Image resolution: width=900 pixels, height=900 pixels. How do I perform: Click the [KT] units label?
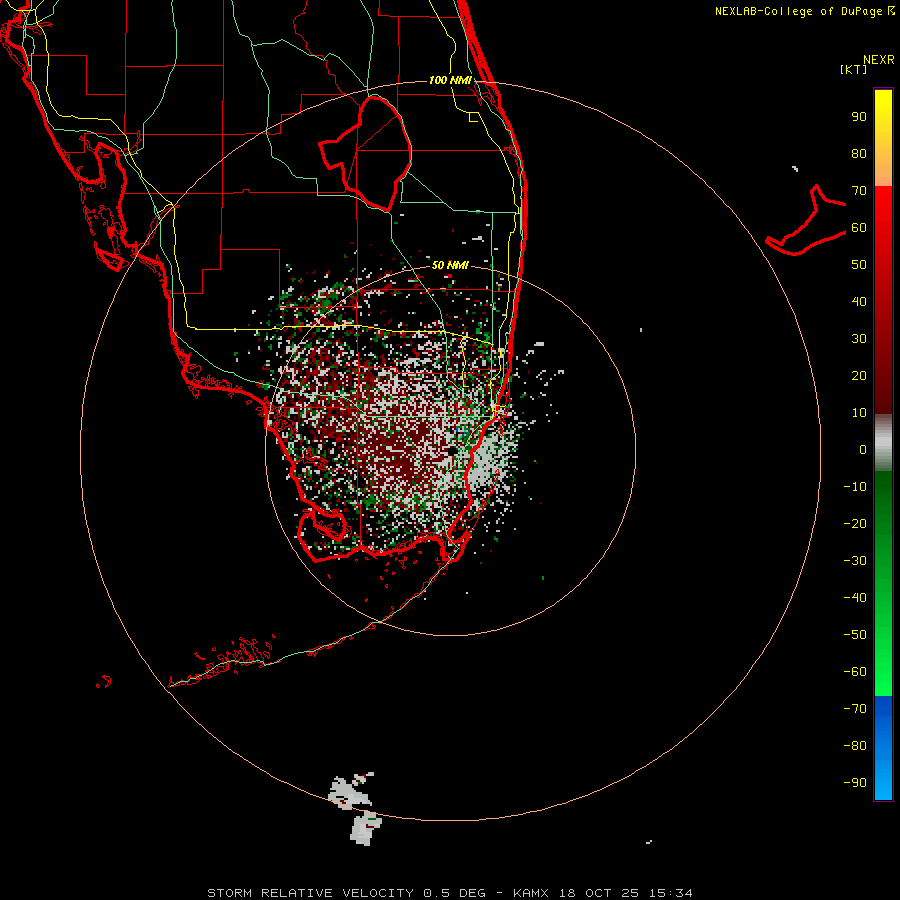tap(854, 69)
